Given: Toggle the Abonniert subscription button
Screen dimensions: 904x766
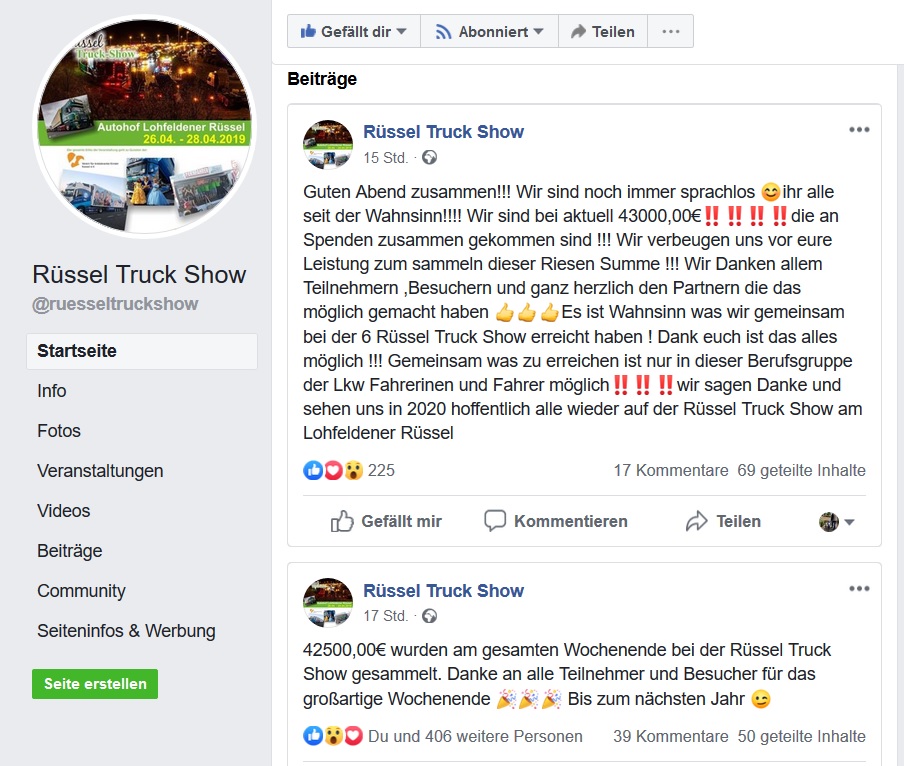Looking at the screenshot, I should (x=489, y=32).
